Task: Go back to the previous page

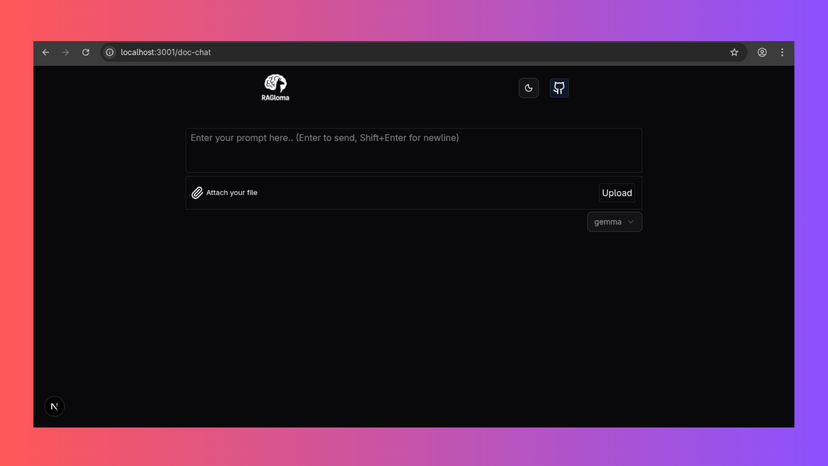Action: tap(46, 52)
